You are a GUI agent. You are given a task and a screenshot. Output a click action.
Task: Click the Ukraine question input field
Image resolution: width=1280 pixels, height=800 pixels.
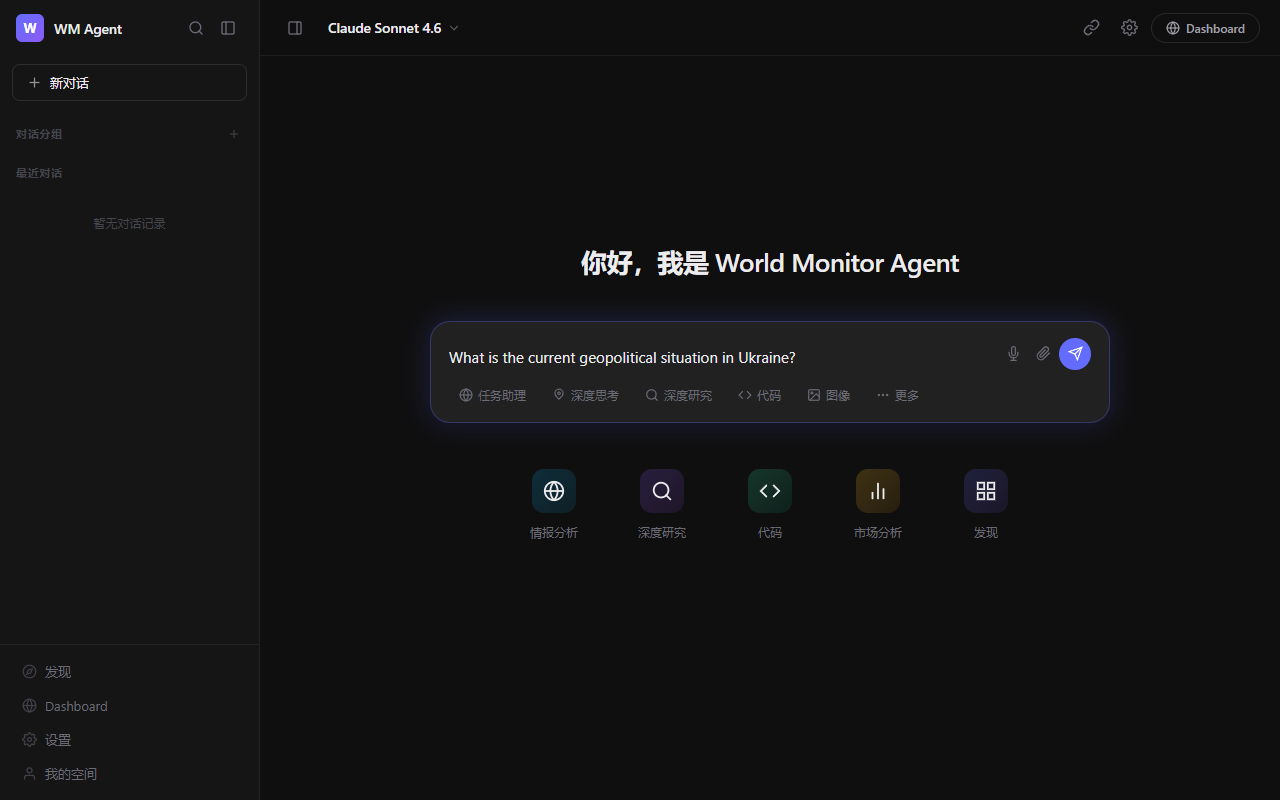(x=720, y=357)
